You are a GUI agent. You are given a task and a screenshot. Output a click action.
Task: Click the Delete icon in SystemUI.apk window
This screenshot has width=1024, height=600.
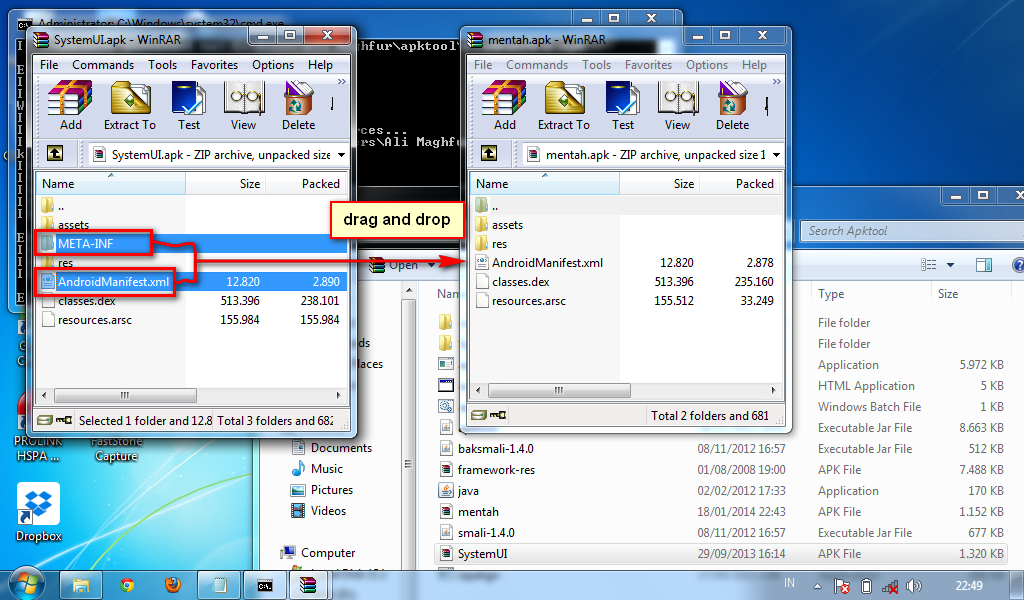pos(298,103)
